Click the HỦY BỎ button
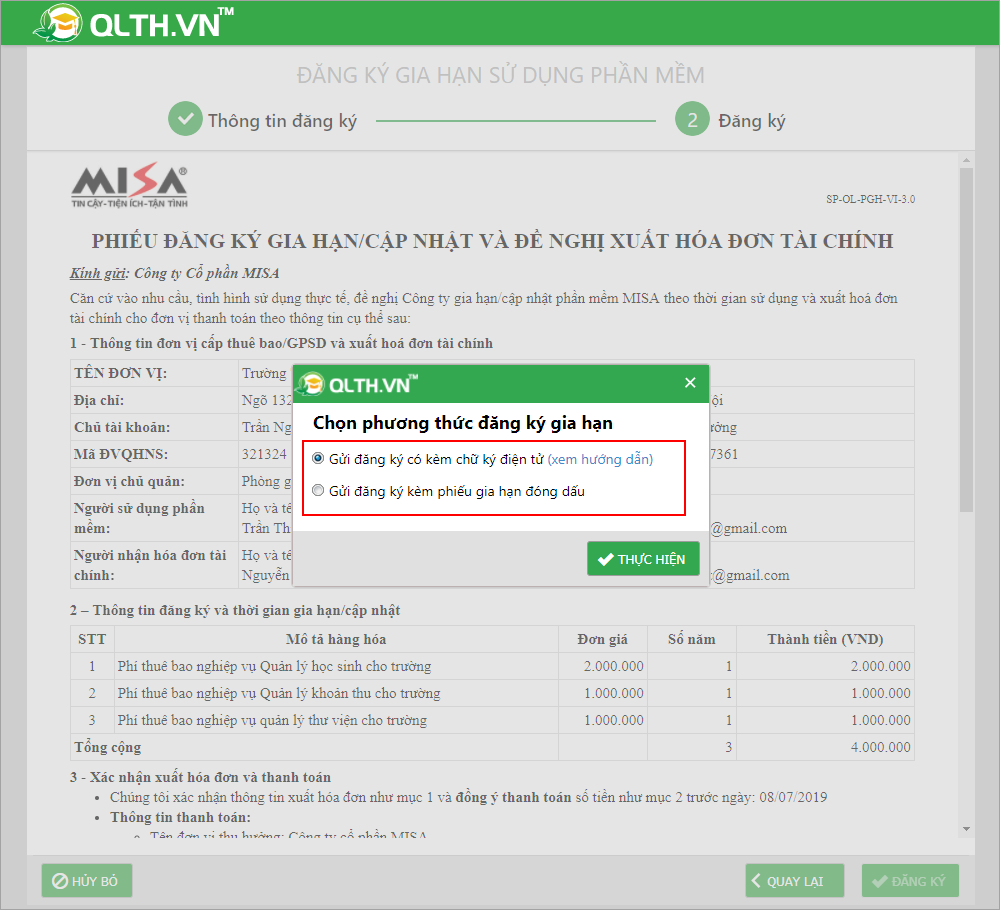The image size is (1000, 910). (87, 881)
